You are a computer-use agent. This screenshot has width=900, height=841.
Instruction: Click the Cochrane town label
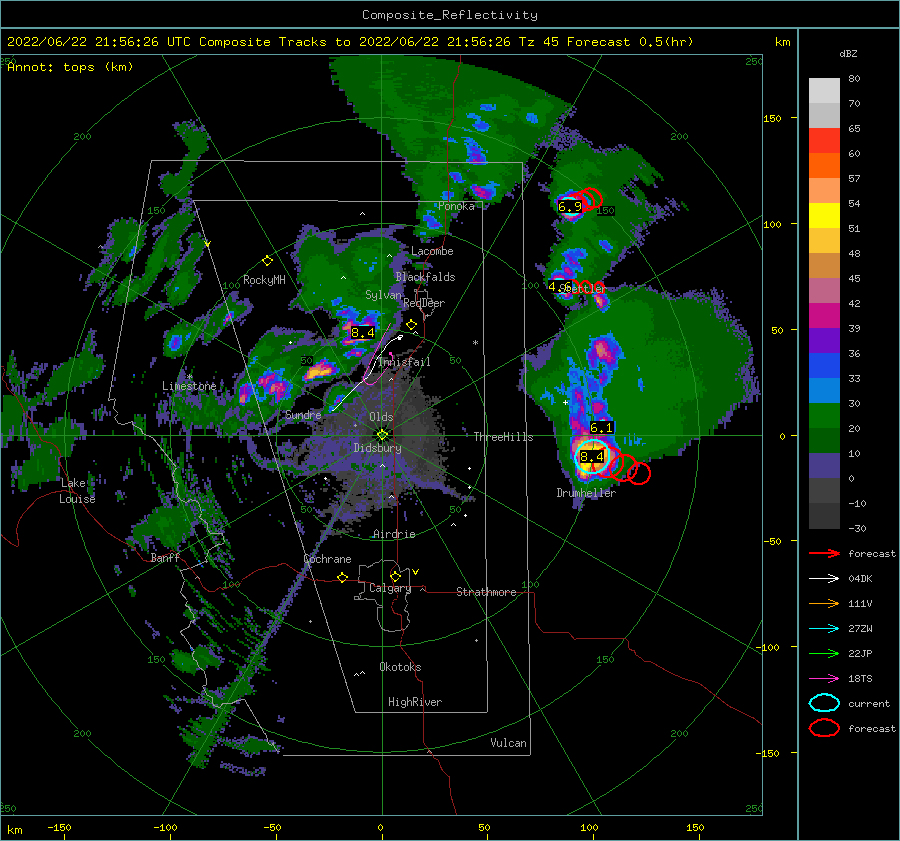327,559
